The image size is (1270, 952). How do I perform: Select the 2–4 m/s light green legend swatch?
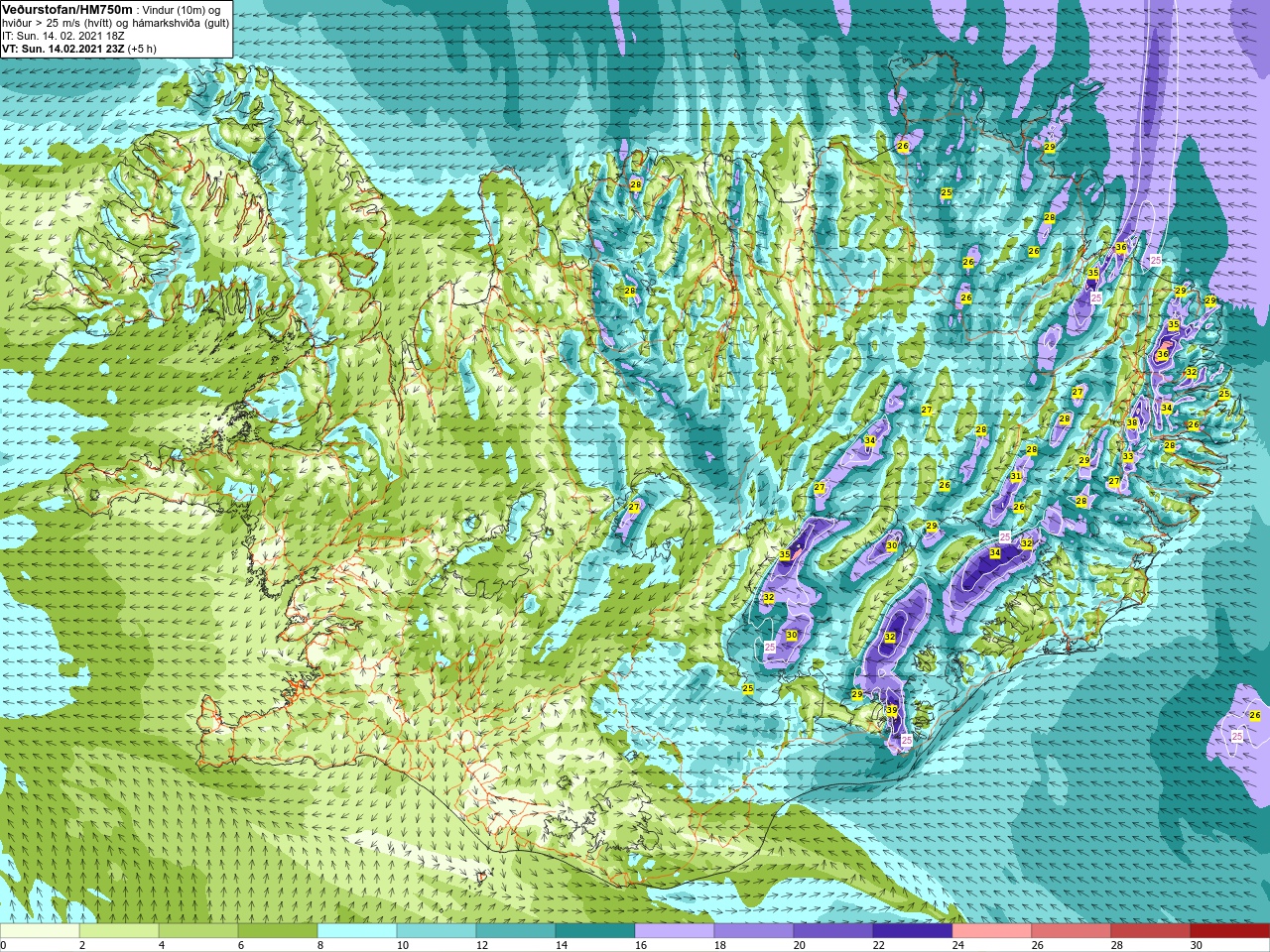pyautogui.click(x=119, y=931)
